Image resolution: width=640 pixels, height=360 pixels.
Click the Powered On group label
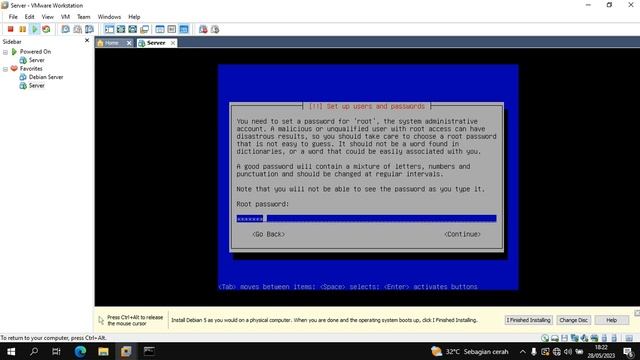click(36, 51)
